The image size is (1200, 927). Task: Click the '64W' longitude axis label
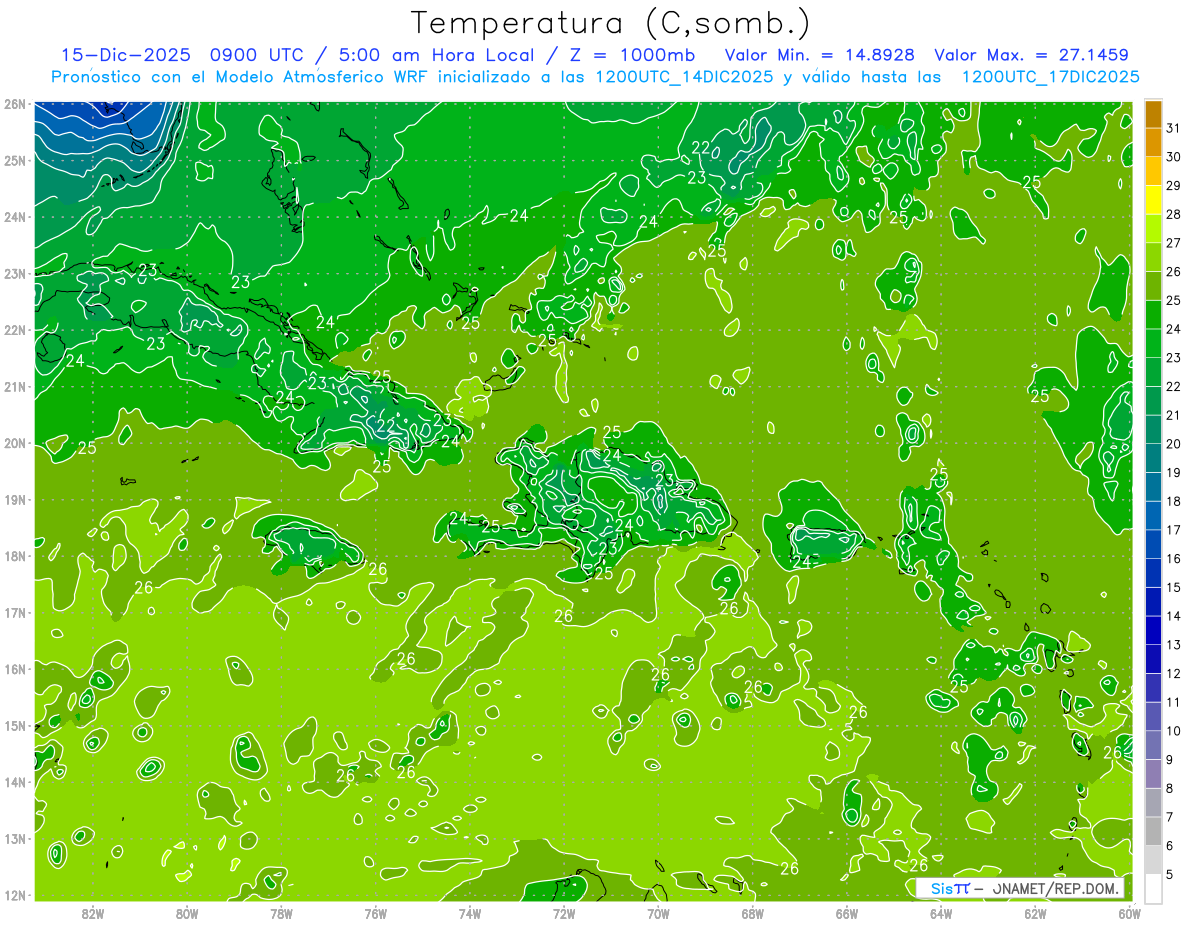tap(940, 913)
